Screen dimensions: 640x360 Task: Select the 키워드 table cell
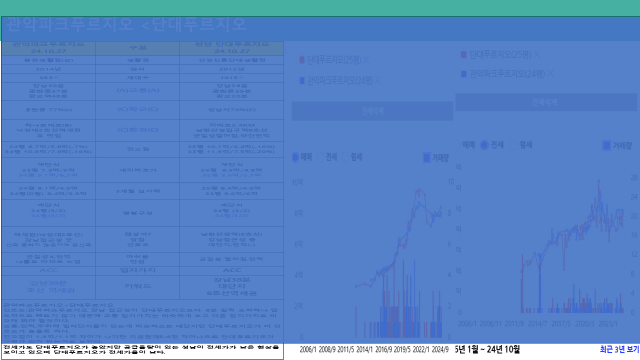click(x=138, y=287)
